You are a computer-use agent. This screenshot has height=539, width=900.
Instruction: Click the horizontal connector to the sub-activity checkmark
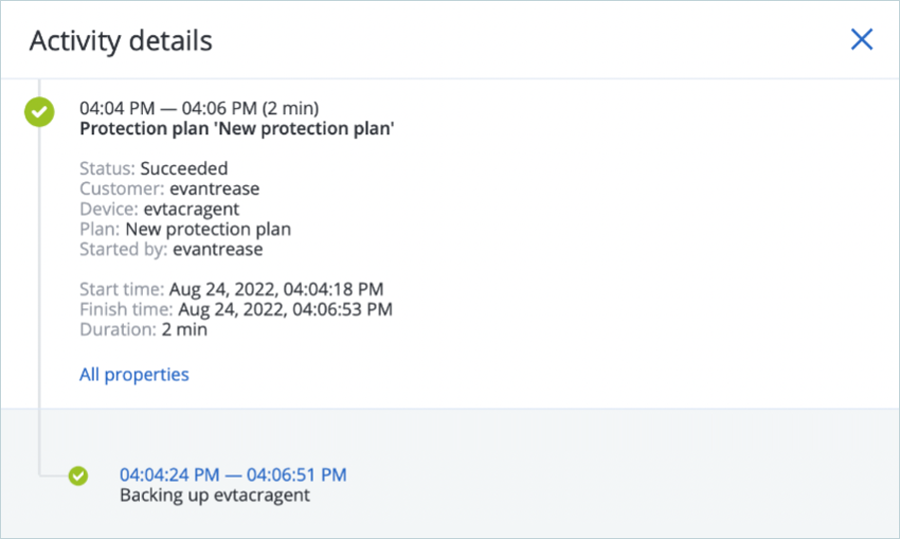click(54, 476)
